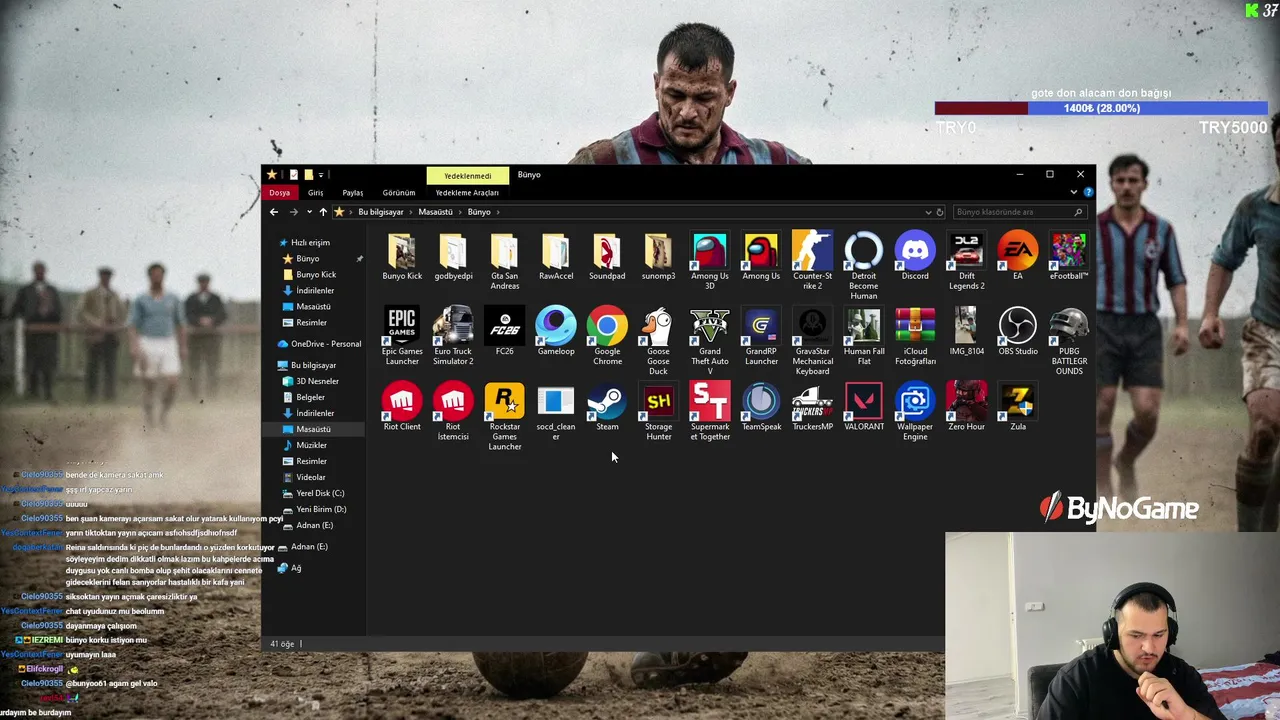Open the Google Chrome shortcut
Viewport: 1280px width, 720px height.
click(607, 336)
